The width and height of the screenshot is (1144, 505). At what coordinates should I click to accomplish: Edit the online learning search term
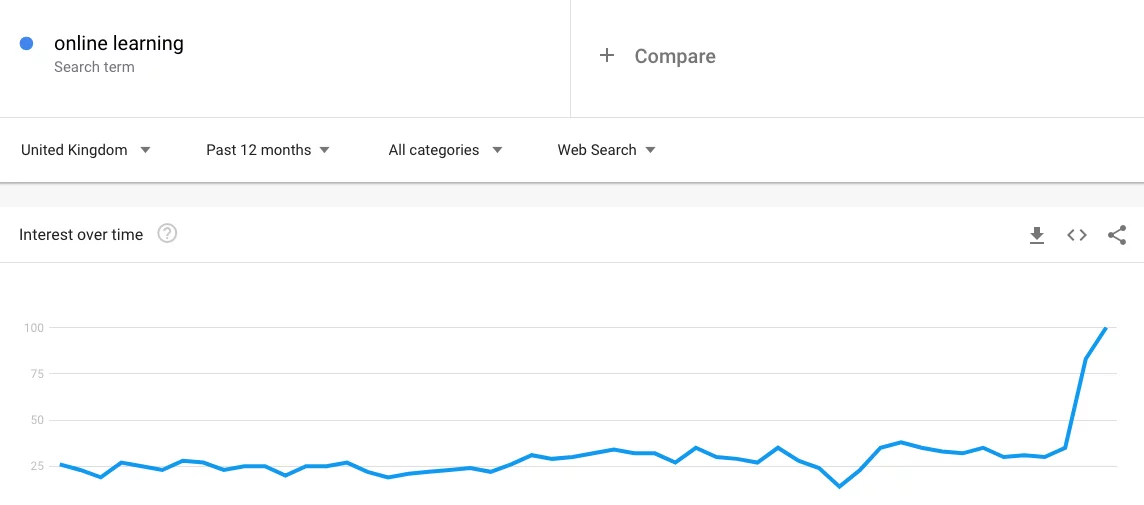pyautogui.click(x=119, y=43)
